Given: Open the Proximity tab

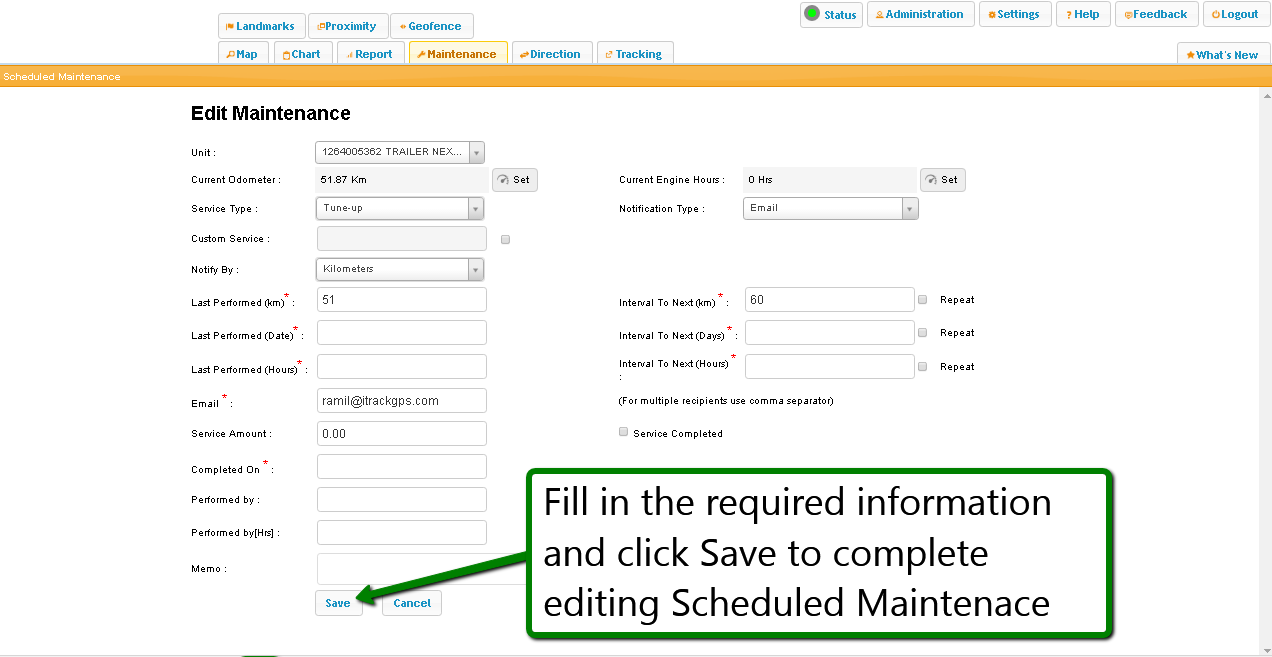Looking at the screenshot, I should [x=348, y=26].
